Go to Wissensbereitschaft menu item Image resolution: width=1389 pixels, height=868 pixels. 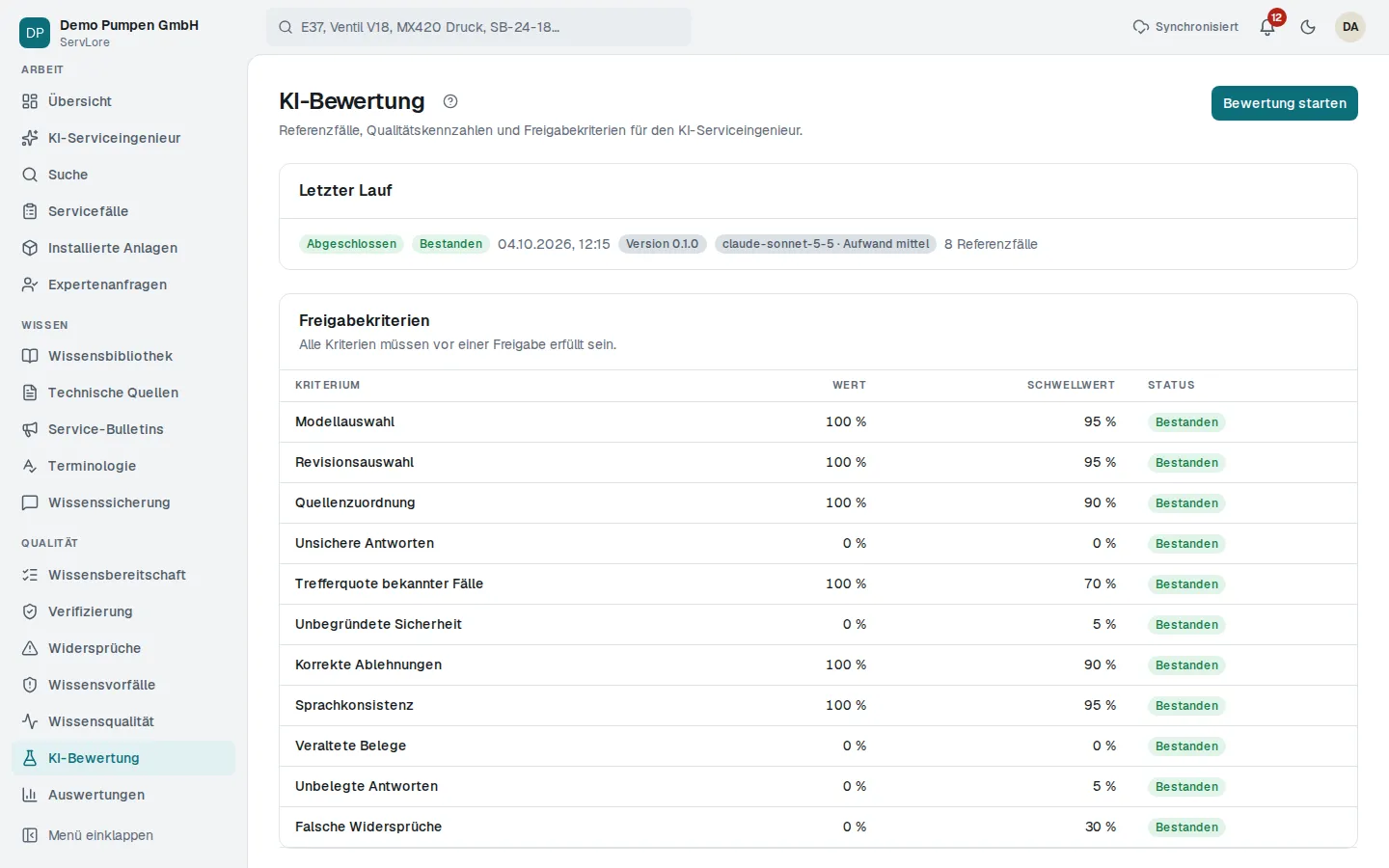pos(123,575)
